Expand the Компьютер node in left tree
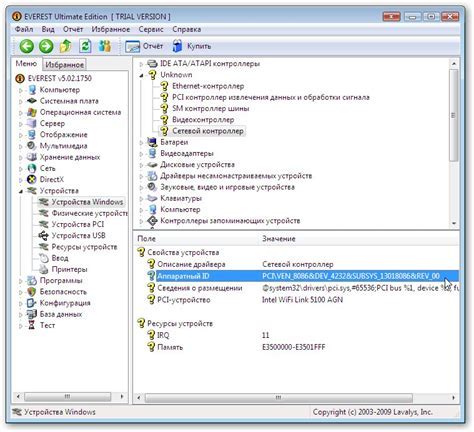 [20, 90]
